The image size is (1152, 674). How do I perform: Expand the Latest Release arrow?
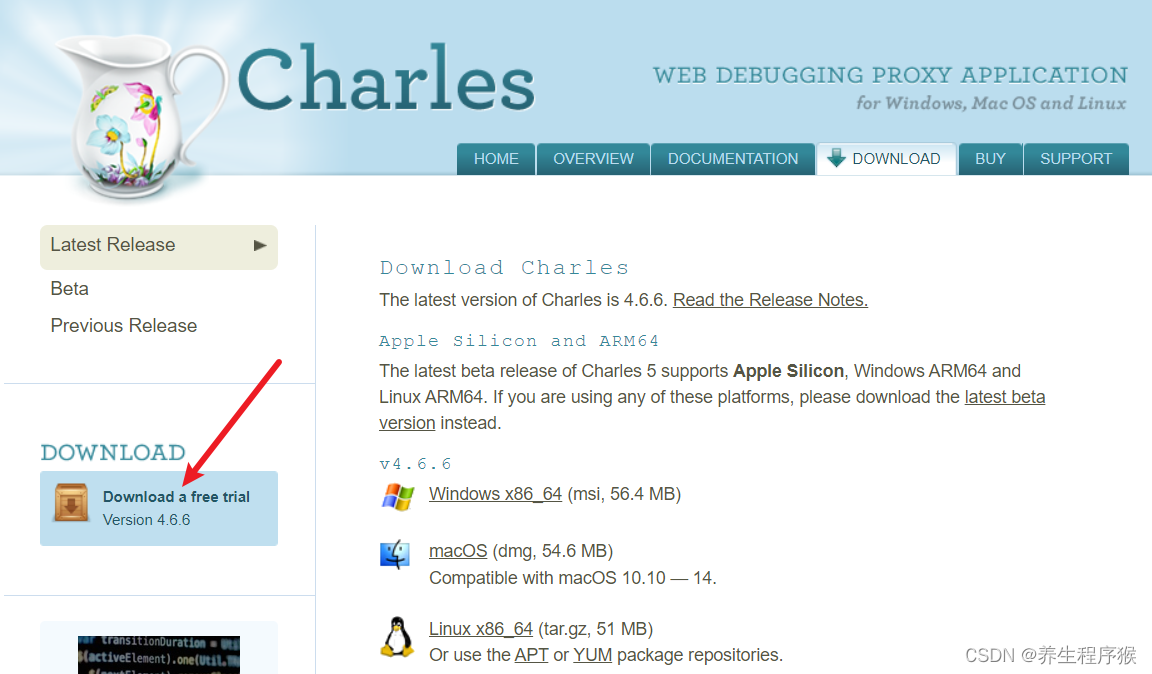click(259, 245)
